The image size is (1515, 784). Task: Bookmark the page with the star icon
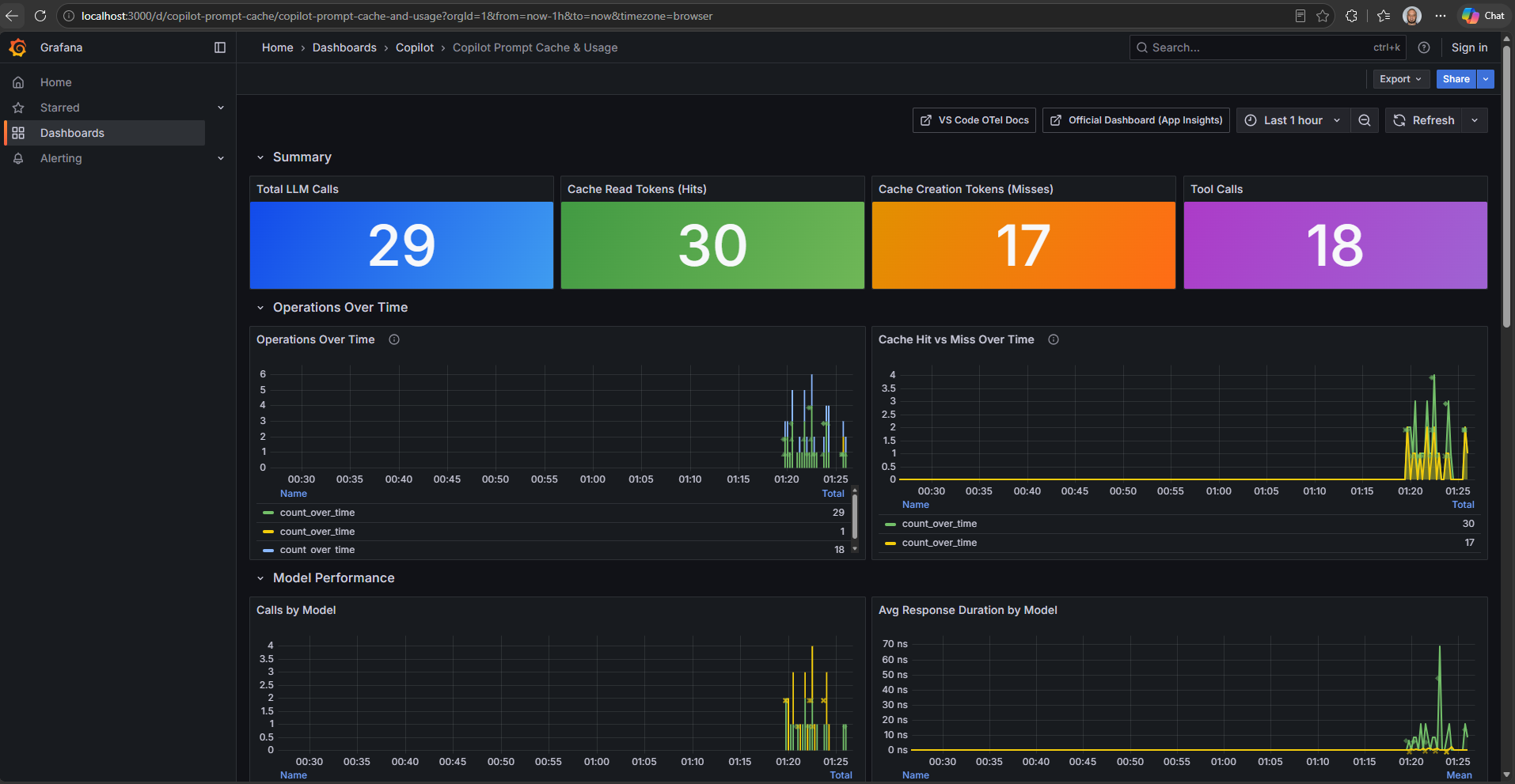click(x=1323, y=16)
